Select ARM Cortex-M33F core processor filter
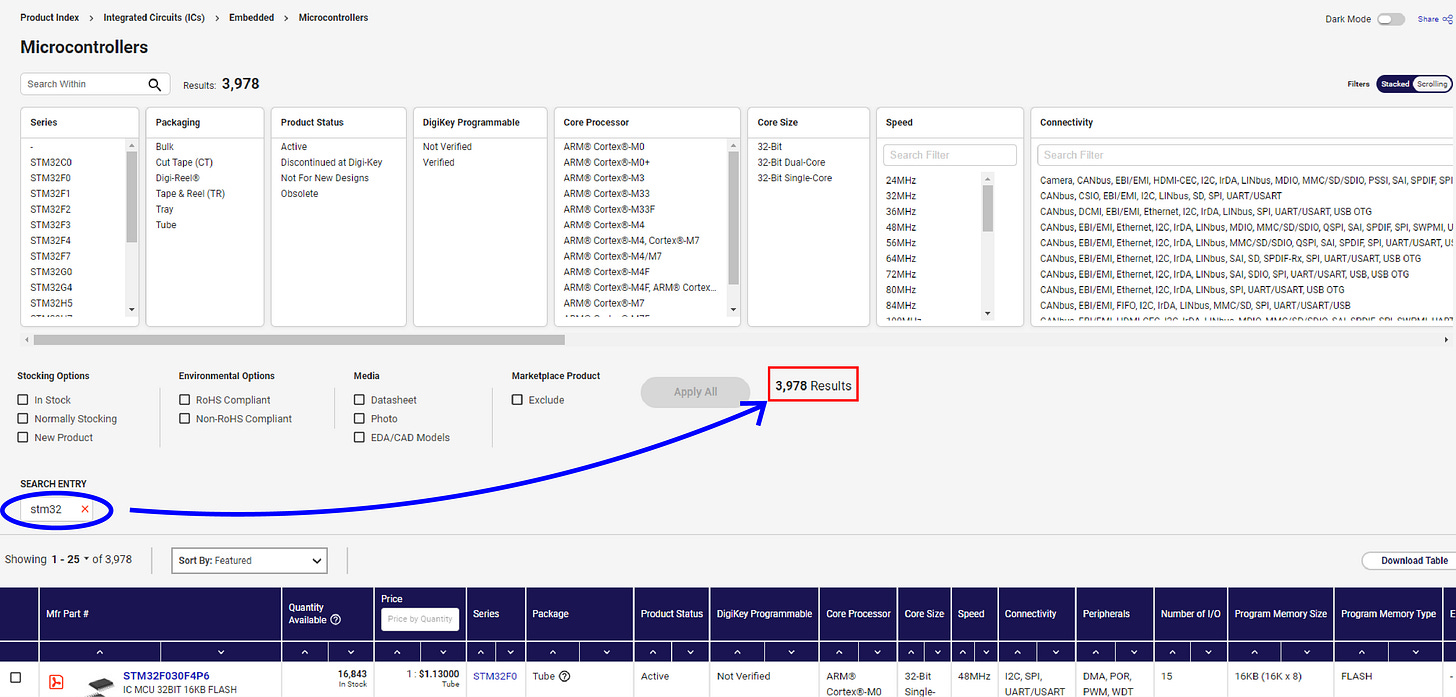This screenshot has width=1456, height=697. click(x=609, y=209)
